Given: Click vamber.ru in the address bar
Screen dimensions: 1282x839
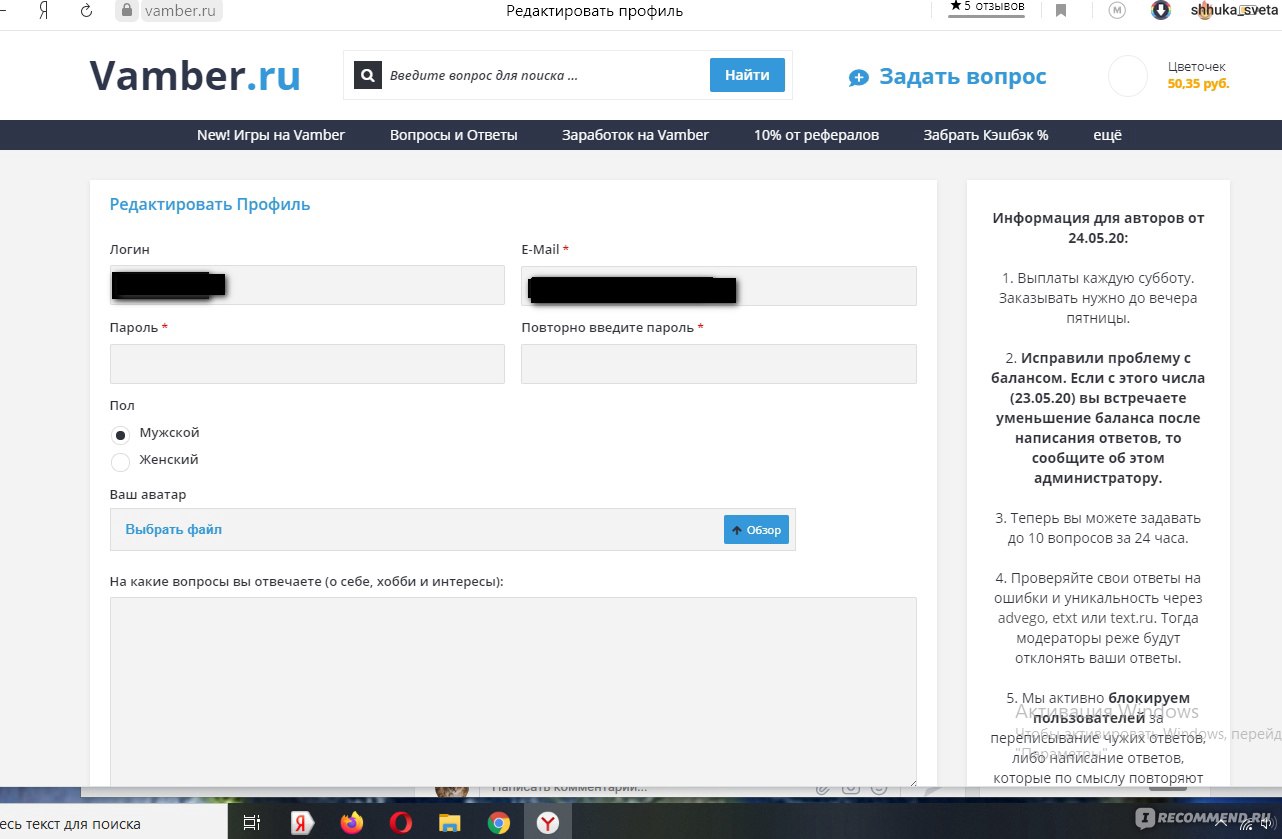Looking at the screenshot, I should click(x=180, y=10).
